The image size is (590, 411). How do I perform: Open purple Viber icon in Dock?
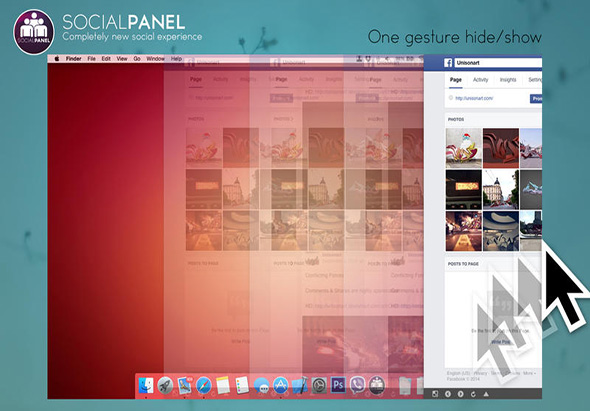point(357,385)
